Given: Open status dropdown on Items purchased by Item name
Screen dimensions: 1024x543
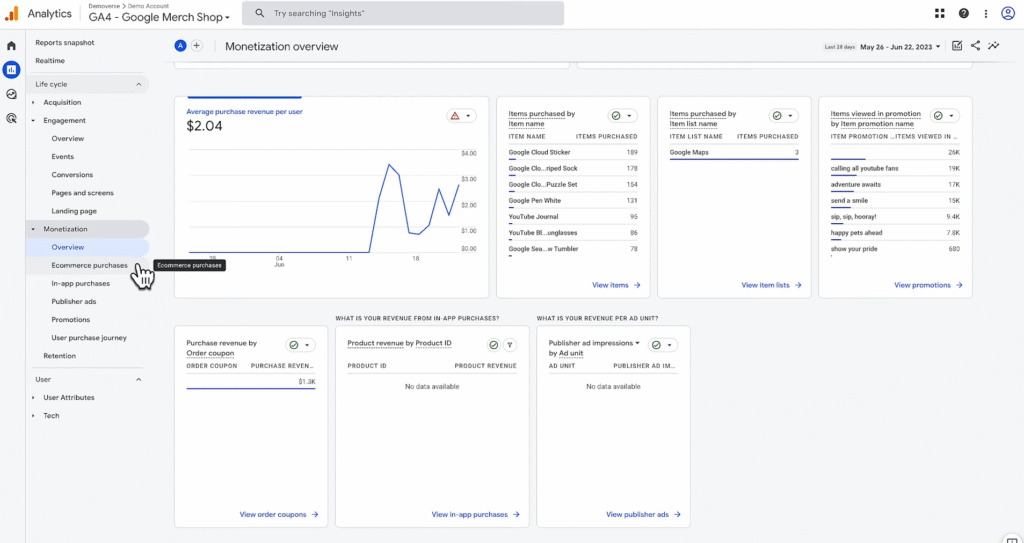Looking at the screenshot, I should click(622, 116).
